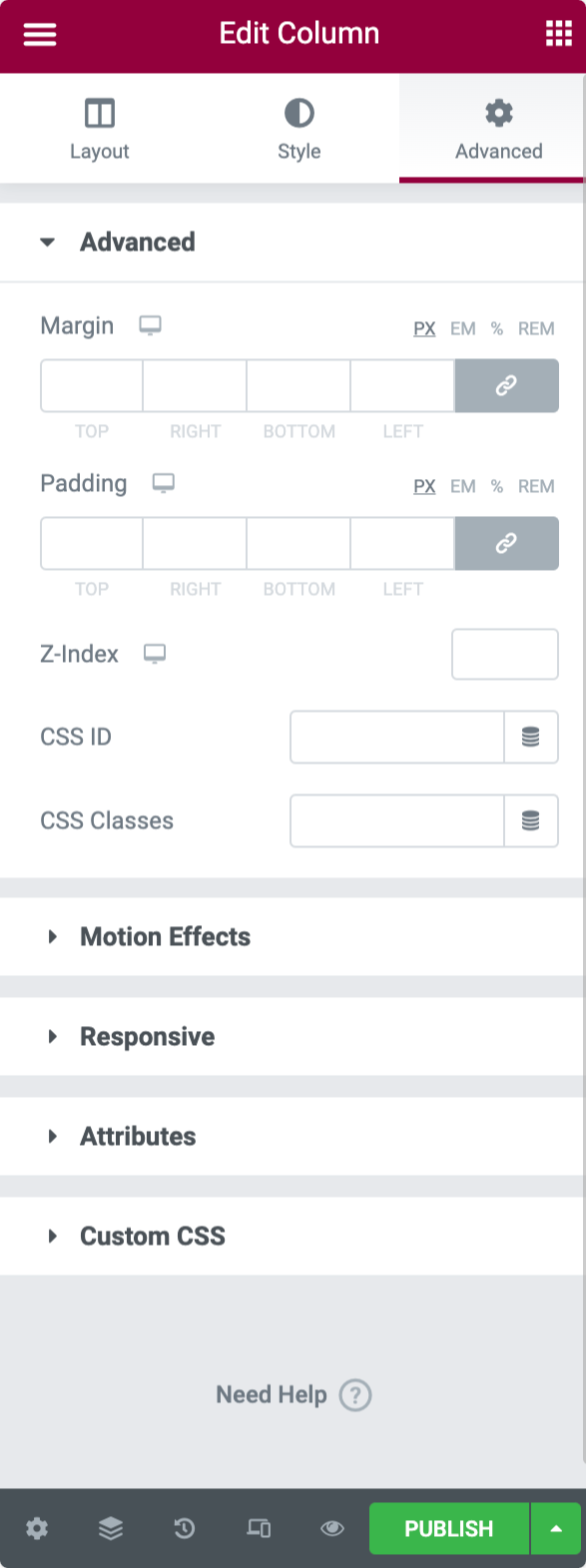Click the responsive device icon next to Margin

pyautogui.click(x=150, y=326)
